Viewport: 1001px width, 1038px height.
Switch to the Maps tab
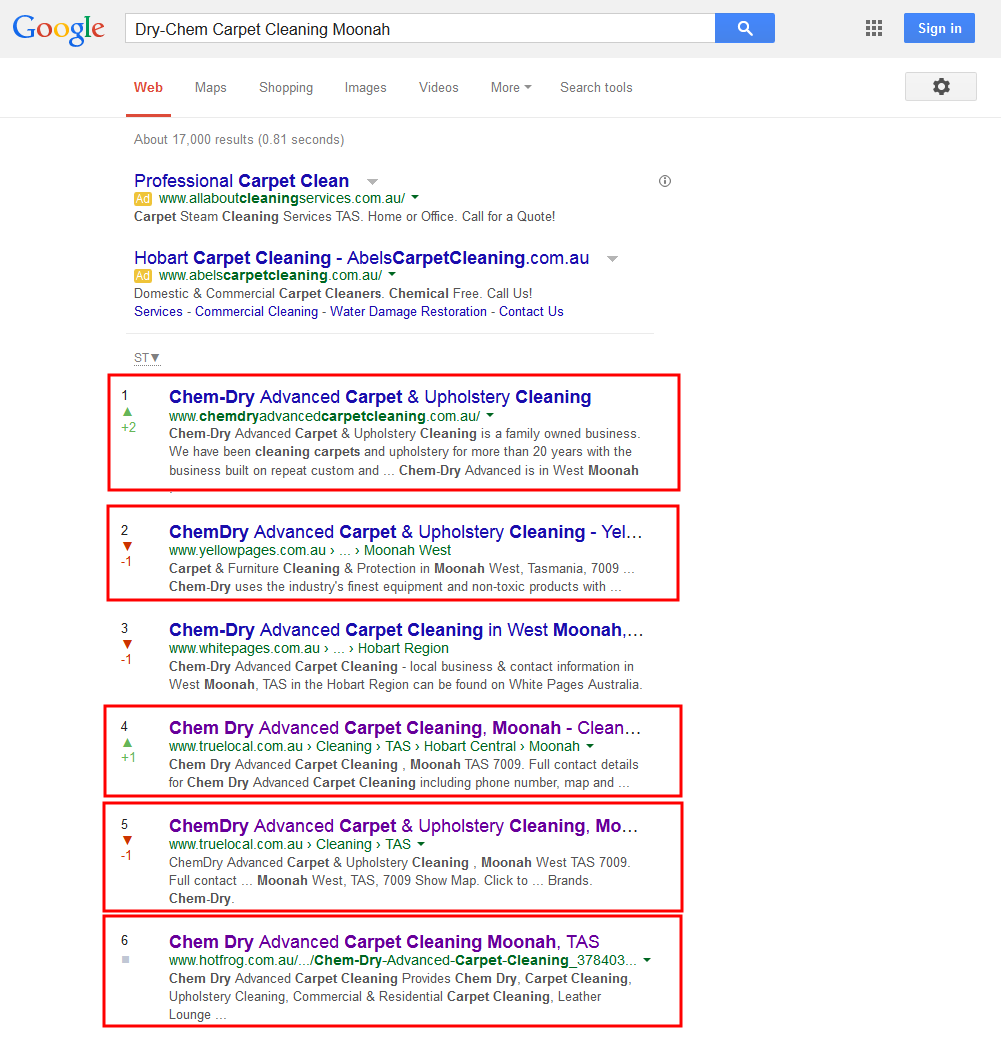coord(211,87)
